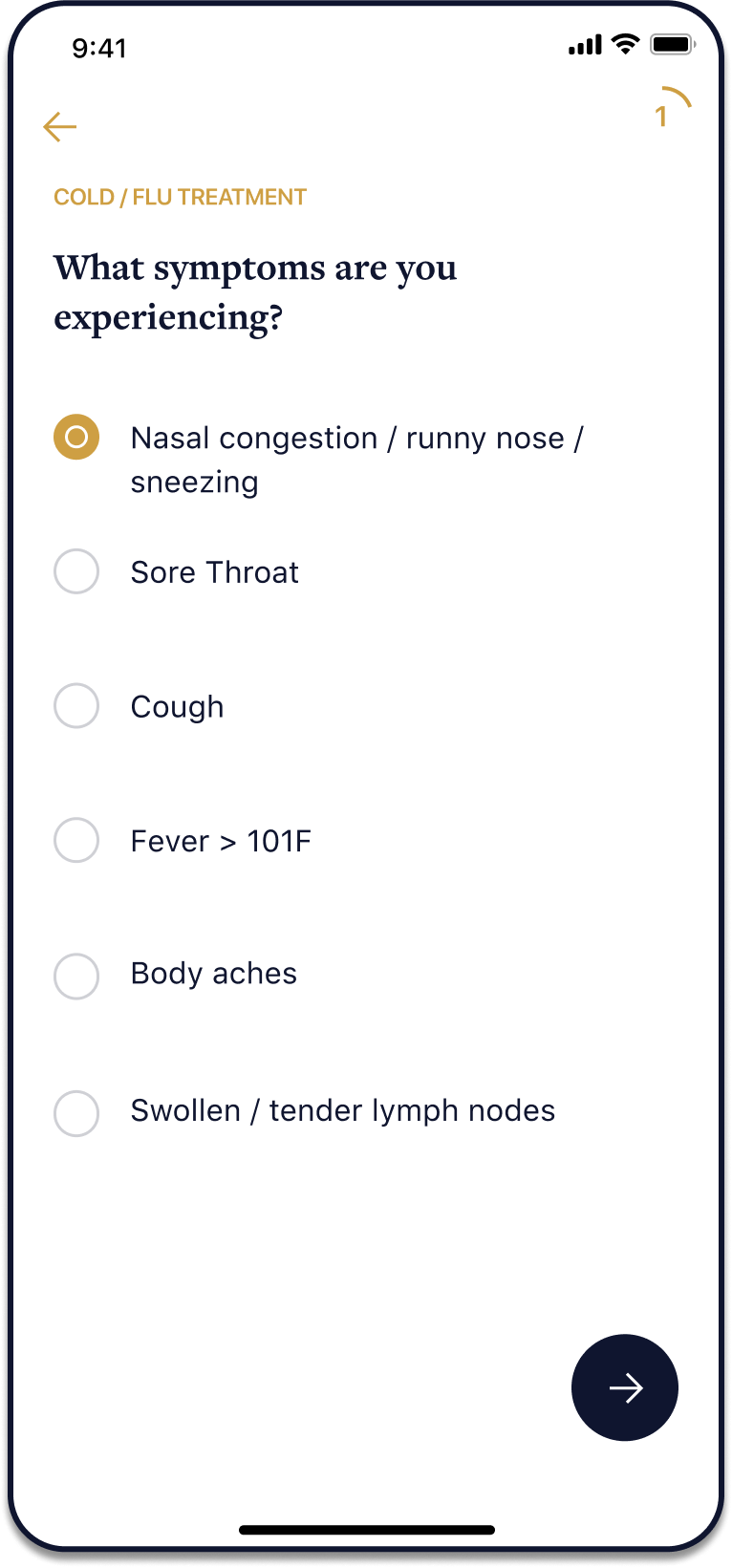
Task: Click the cellular signal bars icon
Action: point(585,44)
